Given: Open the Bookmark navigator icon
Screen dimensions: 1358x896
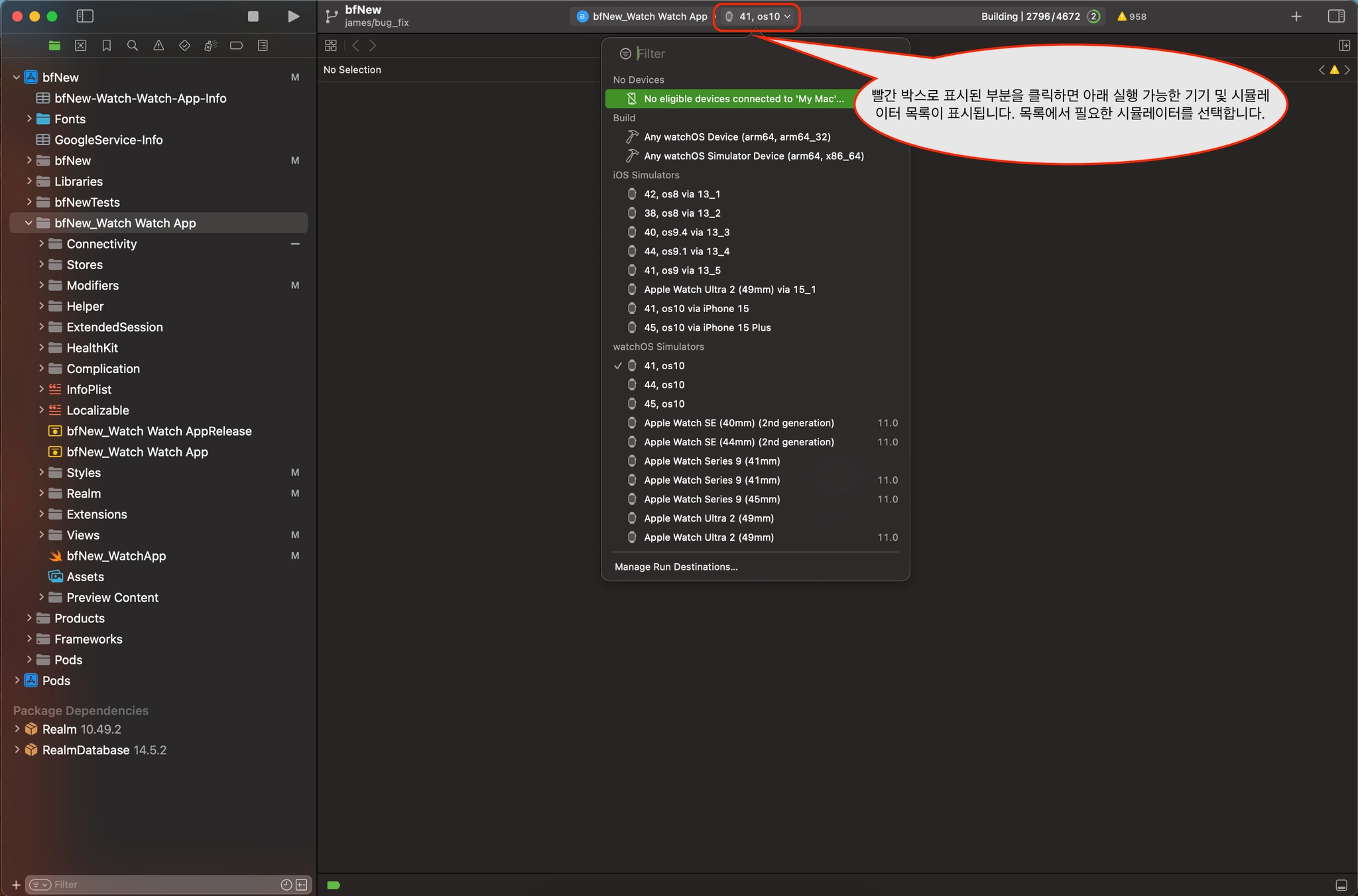Looking at the screenshot, I should (x=106, y=46).
